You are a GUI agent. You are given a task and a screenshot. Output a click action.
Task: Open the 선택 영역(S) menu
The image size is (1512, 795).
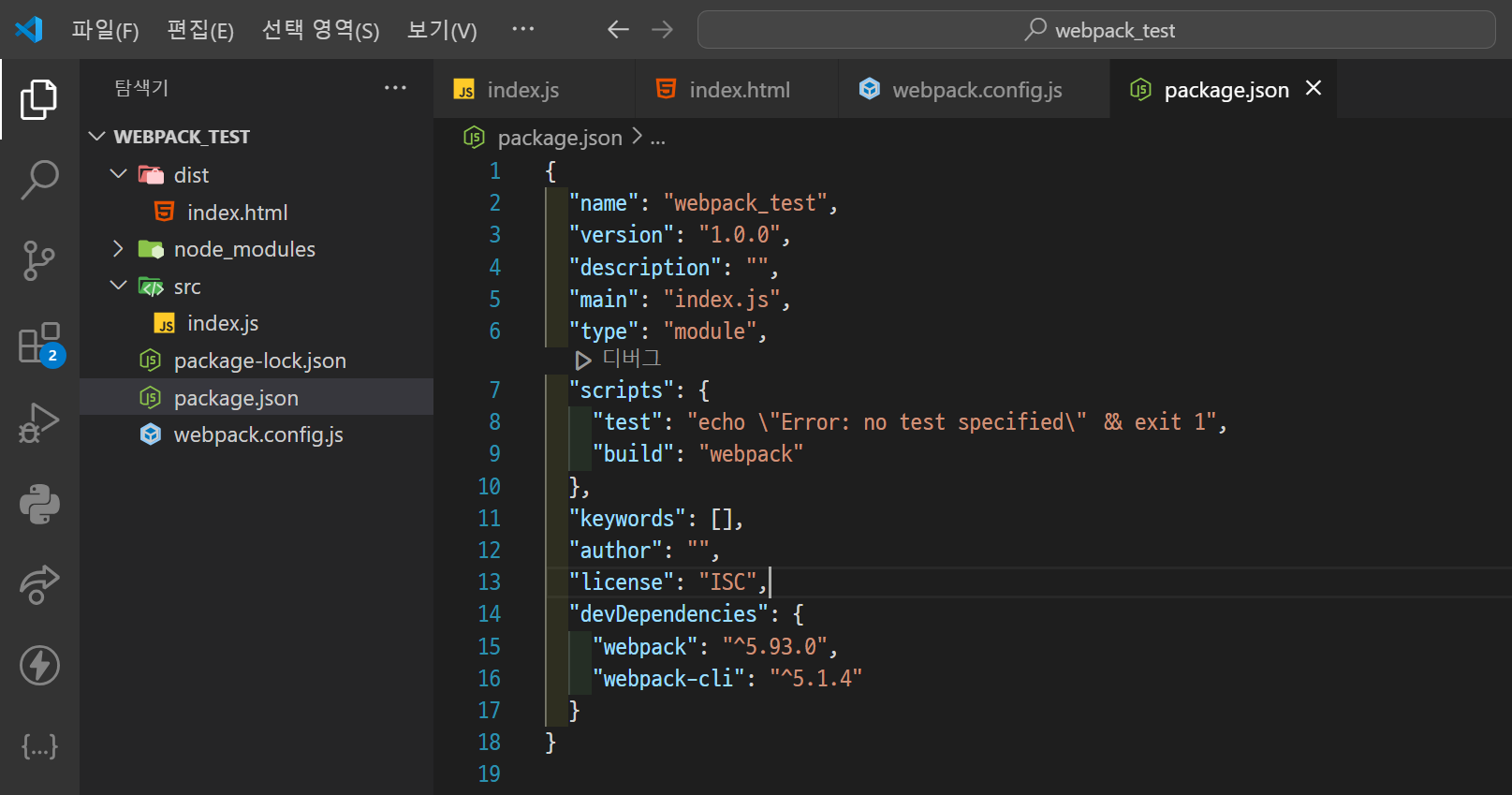[x=320, y=30]
